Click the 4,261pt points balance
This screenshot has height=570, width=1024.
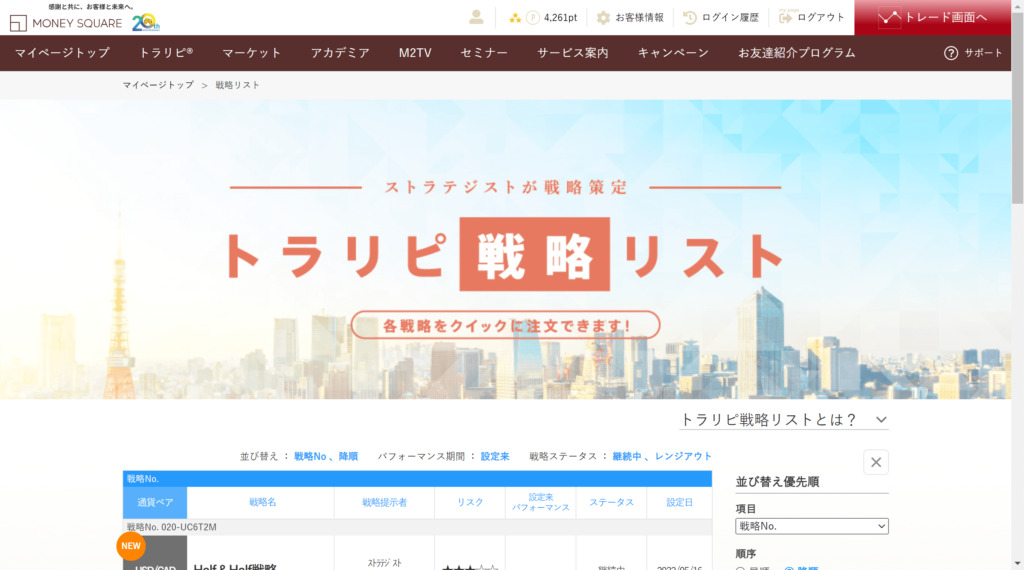560,18
